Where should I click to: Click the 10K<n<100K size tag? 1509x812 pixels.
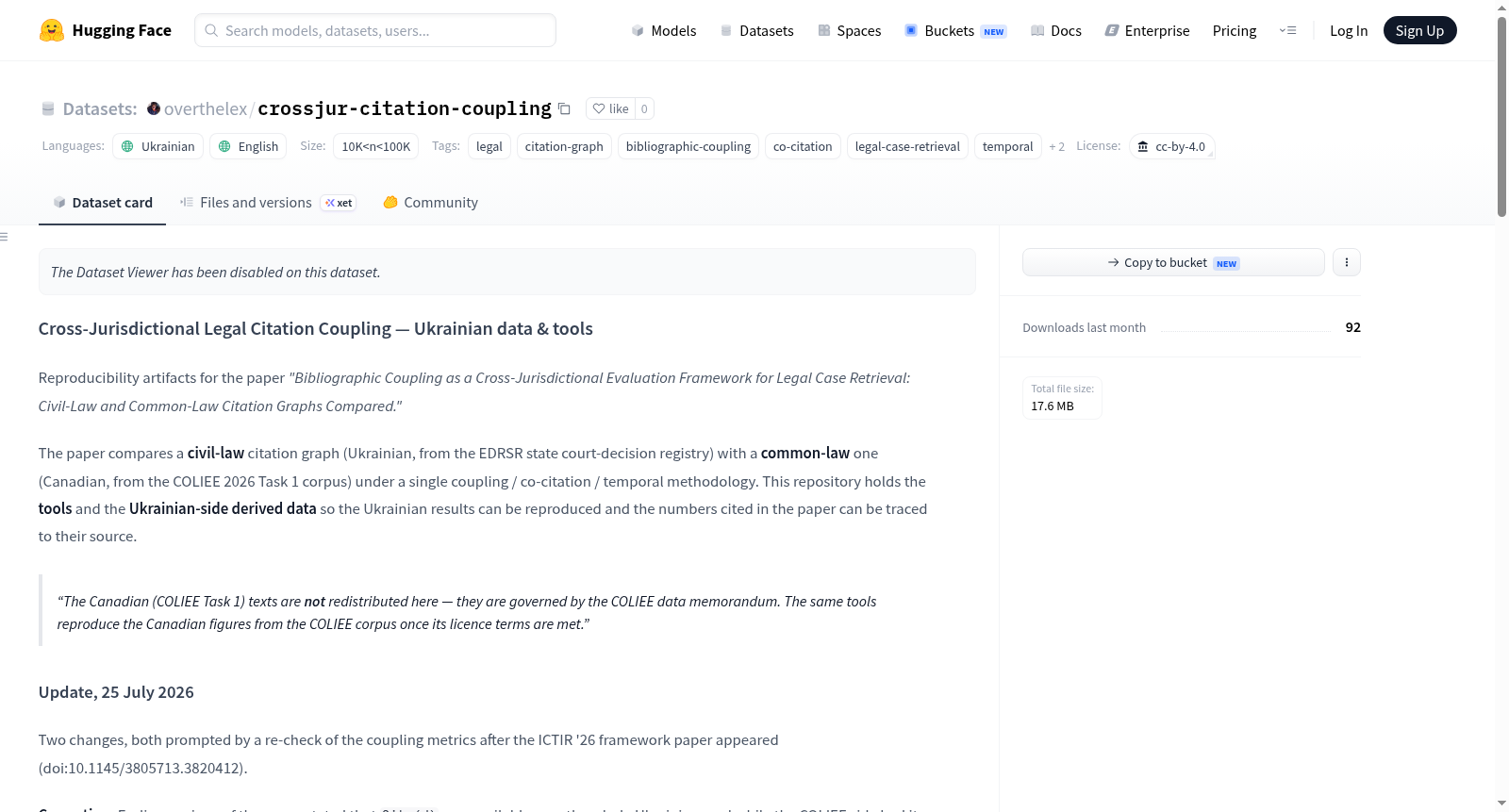(x=376, y=146)
